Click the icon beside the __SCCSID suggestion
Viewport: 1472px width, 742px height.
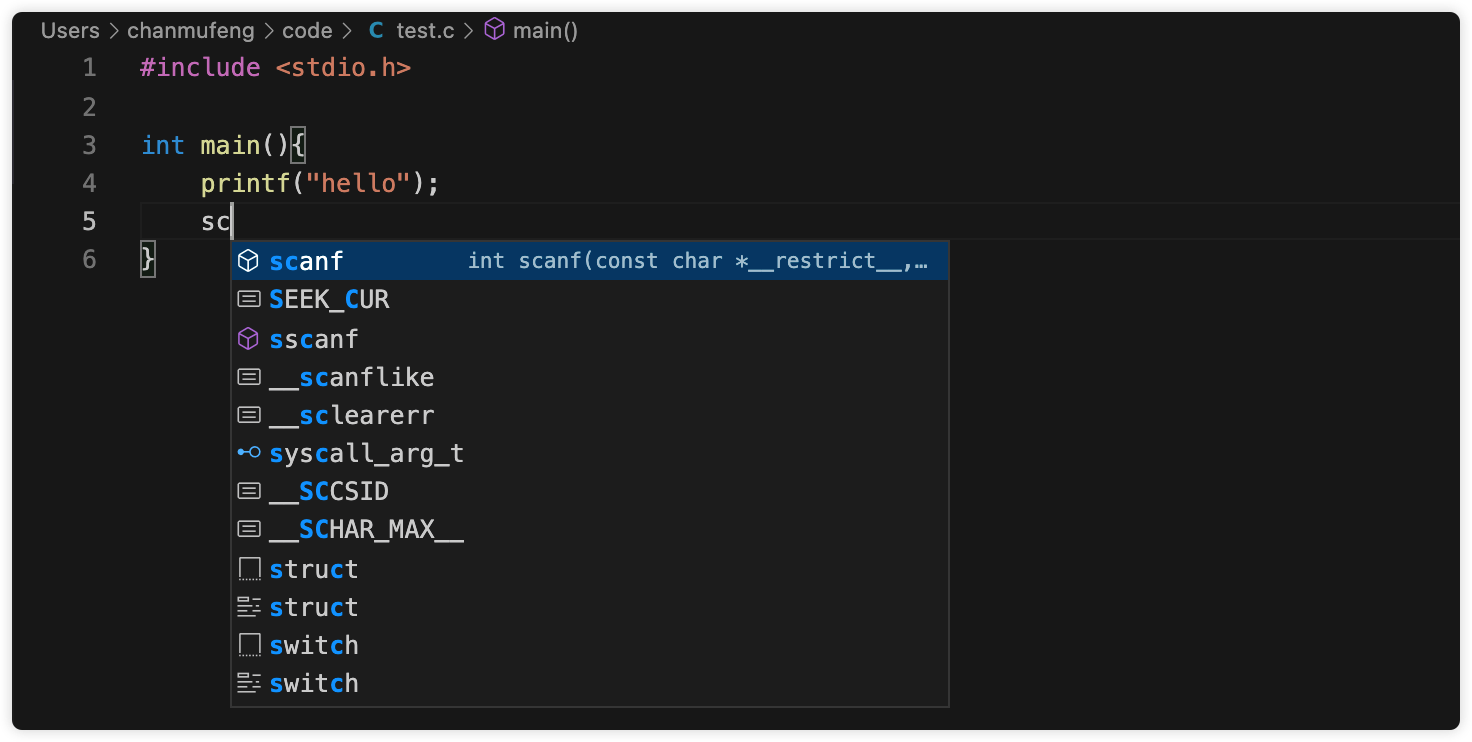248,491
